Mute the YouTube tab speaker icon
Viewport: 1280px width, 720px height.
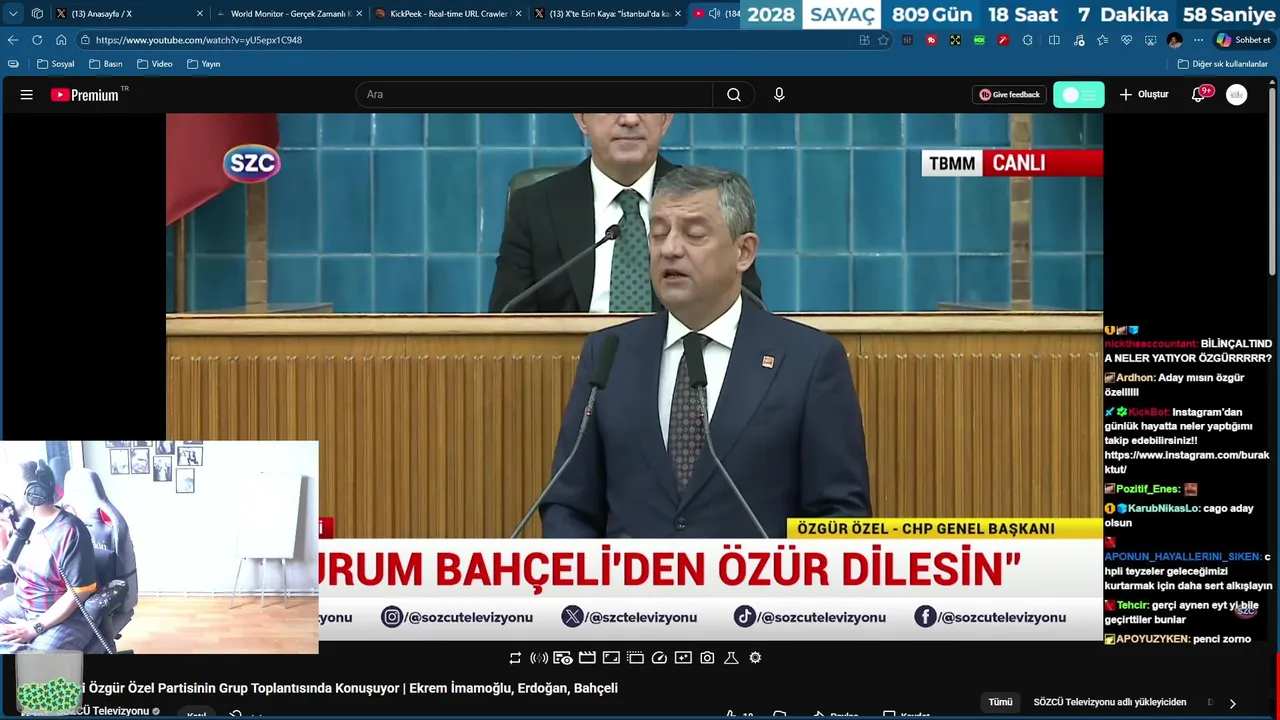coord(714,14)
